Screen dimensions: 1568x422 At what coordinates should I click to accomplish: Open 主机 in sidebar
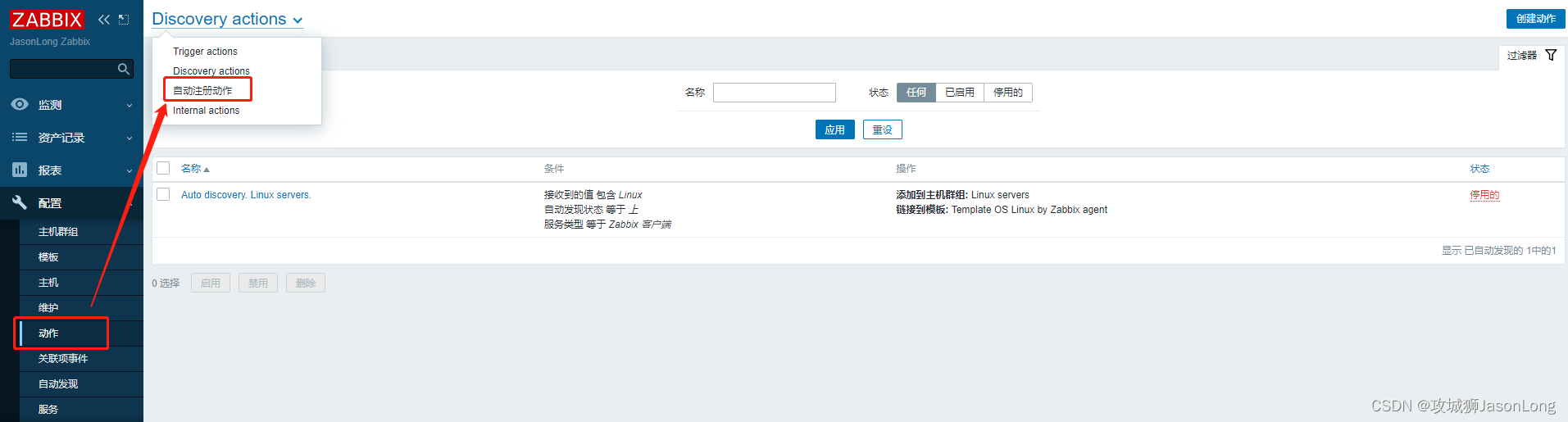[48, 283]
